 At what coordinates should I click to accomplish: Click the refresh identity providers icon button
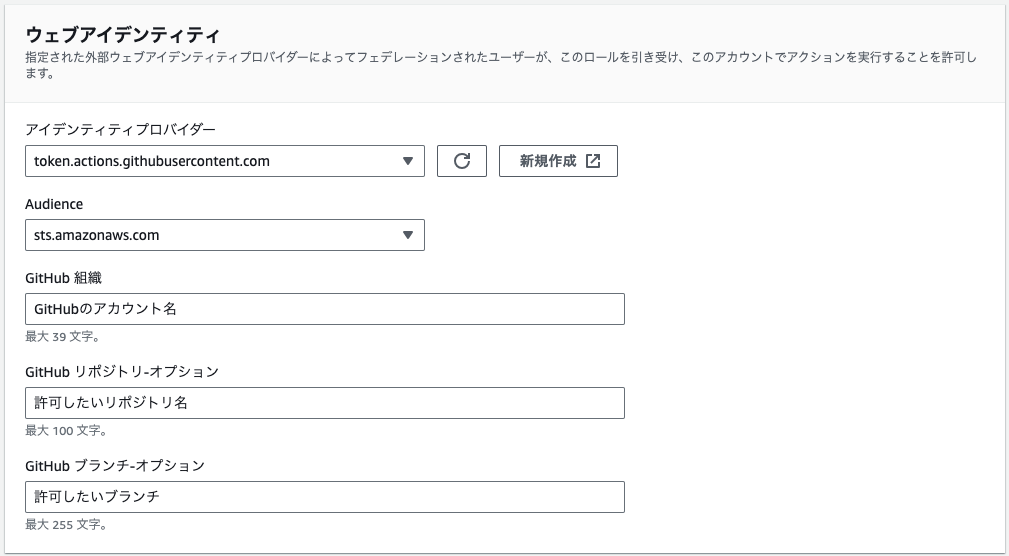point(462,161)
